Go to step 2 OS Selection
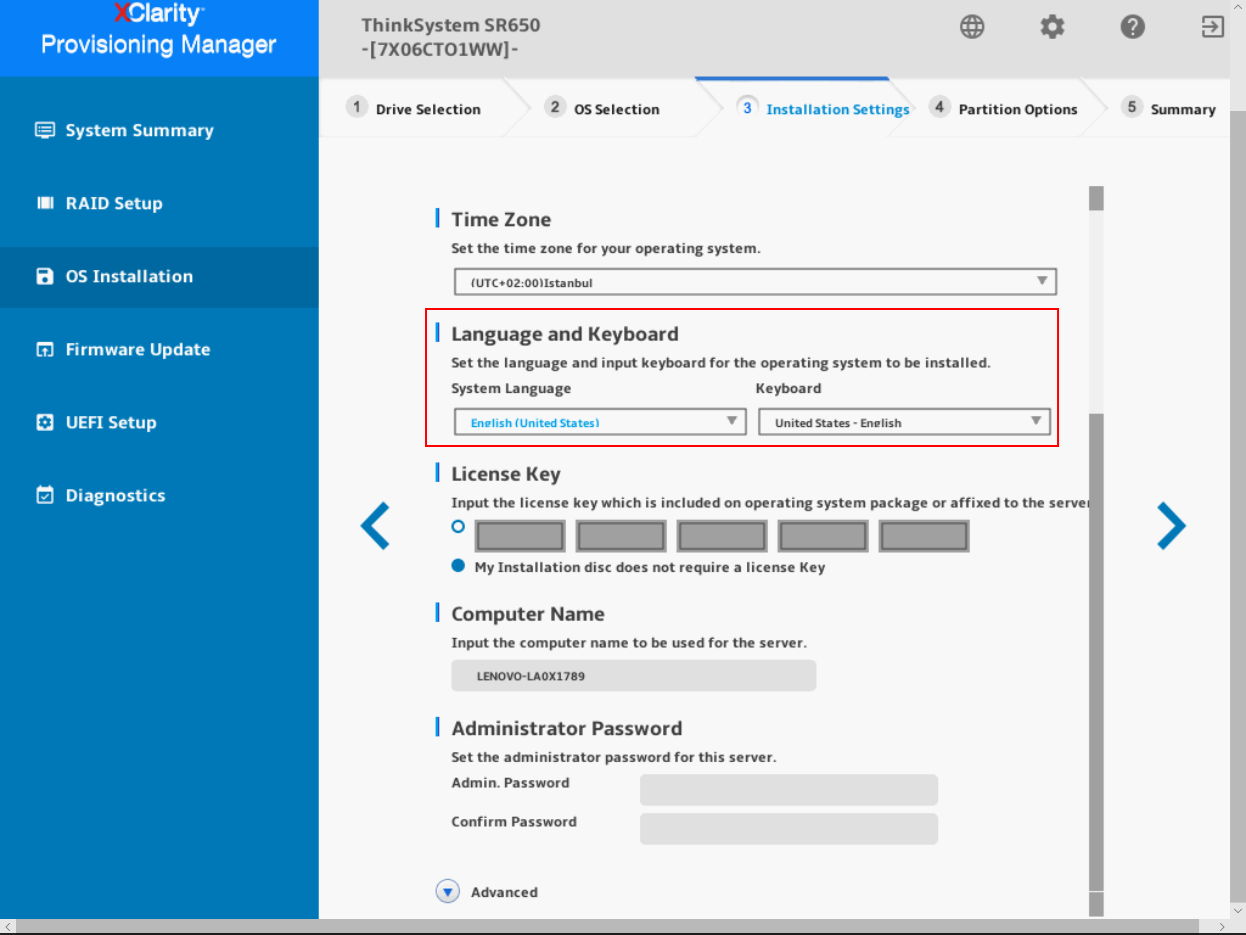1246x935 pixels. click(x=602, y=108)
